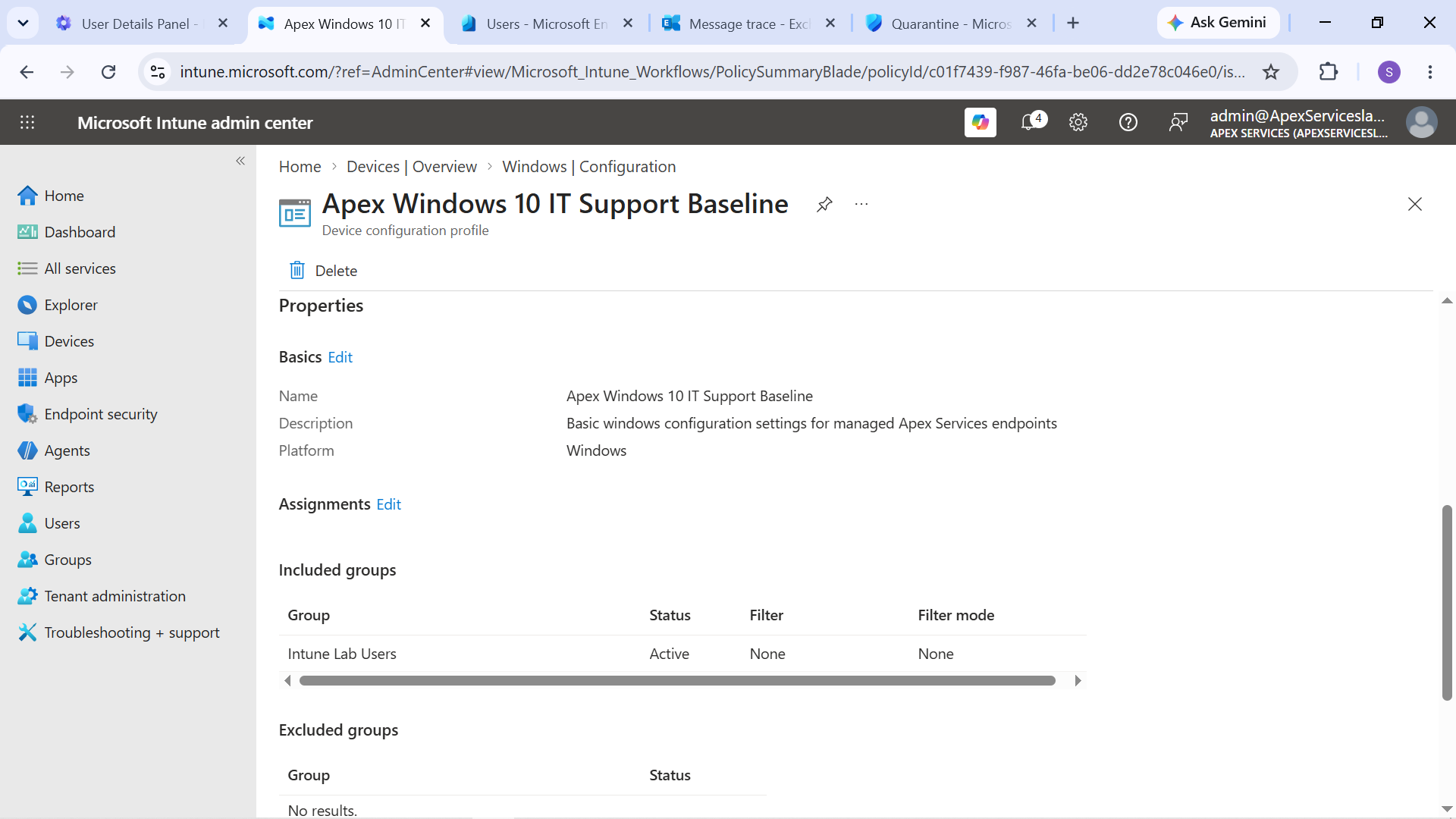Click the Group column header in Included groups
Viewport: 1456px width, 819px height.
[309, 615]
